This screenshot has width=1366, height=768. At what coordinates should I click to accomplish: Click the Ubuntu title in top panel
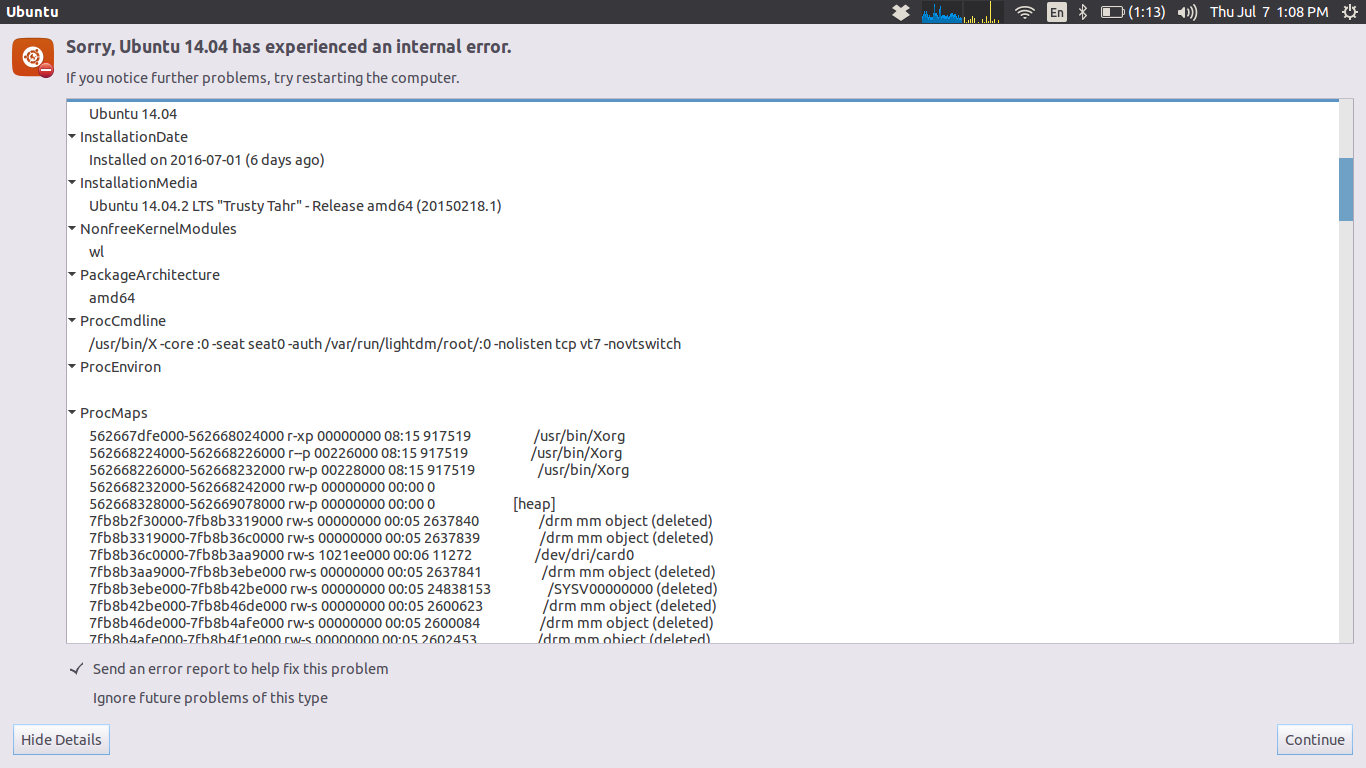[32, 12]
